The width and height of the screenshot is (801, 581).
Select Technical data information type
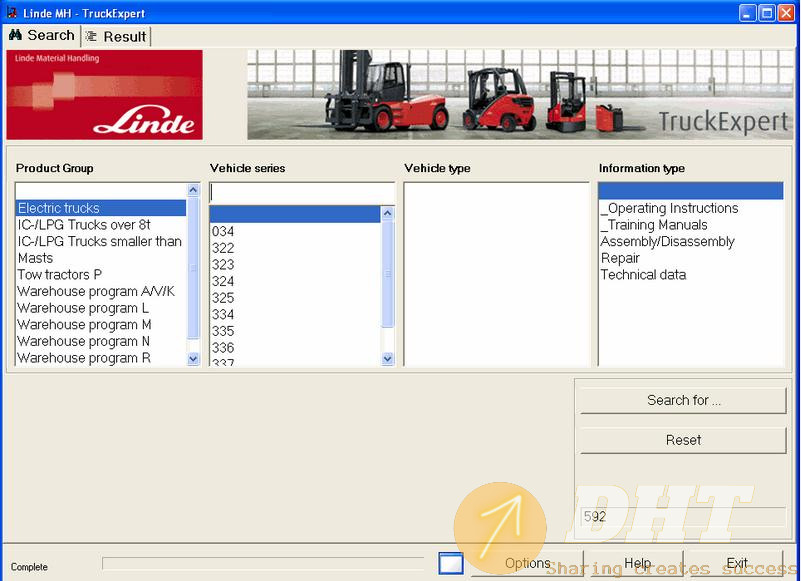pyautogui.click(x=691, y=275)
